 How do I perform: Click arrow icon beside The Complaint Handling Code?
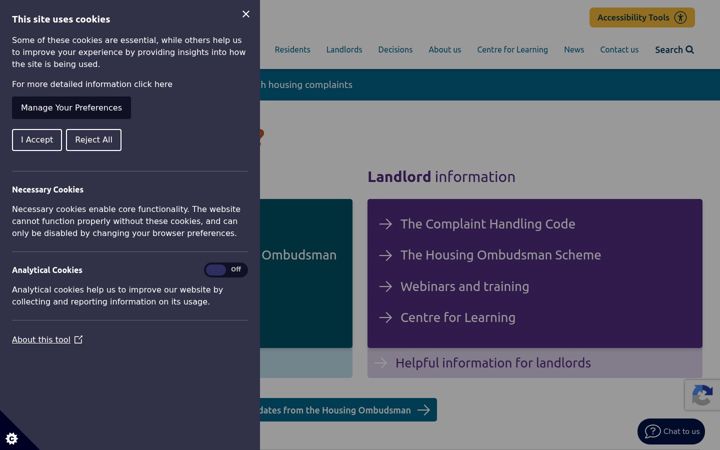click(386, 224)
